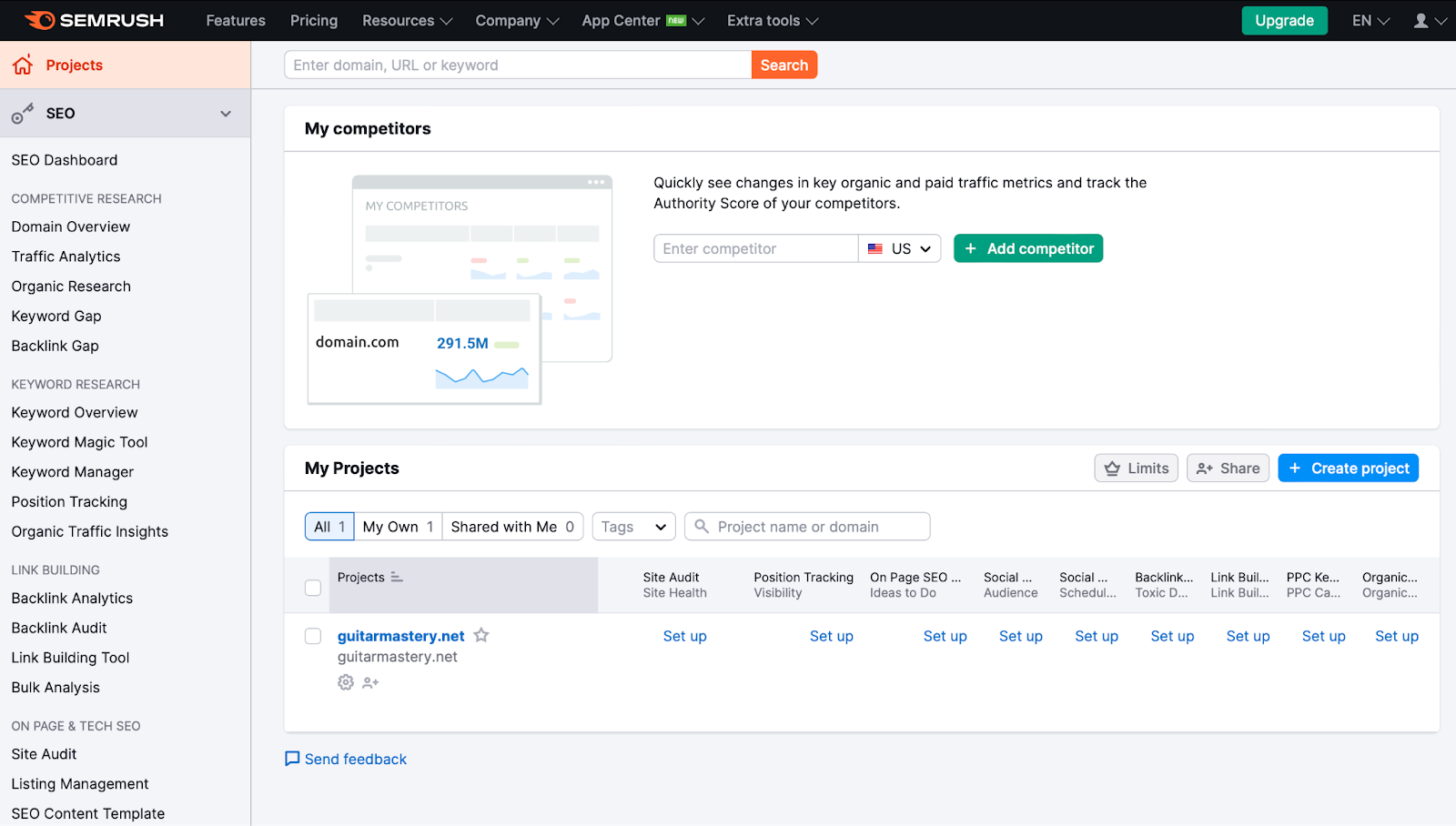Open the guitarmastery.net project link

tap(400, 636)
